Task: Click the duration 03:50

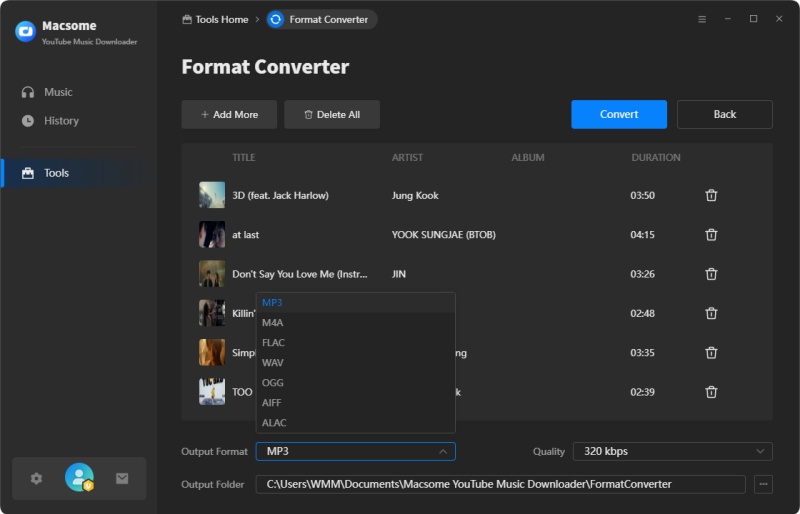Action: (642, 195)
